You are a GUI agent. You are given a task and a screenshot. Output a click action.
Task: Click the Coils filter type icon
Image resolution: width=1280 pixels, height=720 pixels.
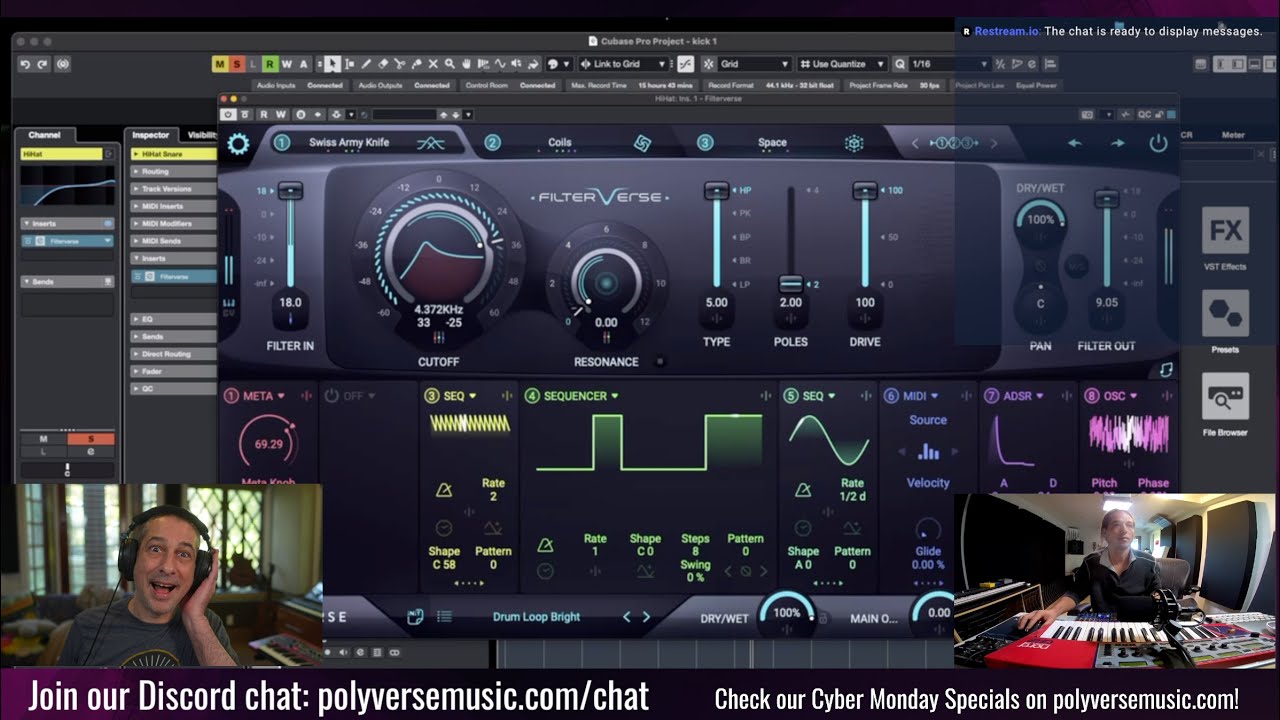point(642,143)
